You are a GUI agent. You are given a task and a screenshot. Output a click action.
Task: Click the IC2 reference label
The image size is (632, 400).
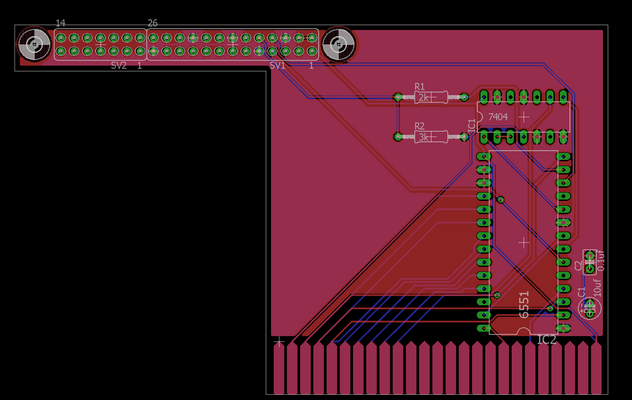[x=547, y=340]
